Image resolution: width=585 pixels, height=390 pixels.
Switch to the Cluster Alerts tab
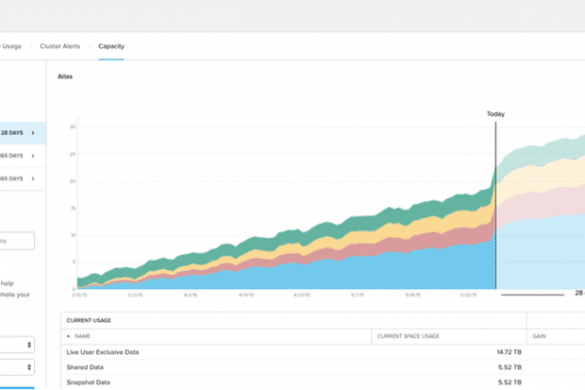pos(60,46)
